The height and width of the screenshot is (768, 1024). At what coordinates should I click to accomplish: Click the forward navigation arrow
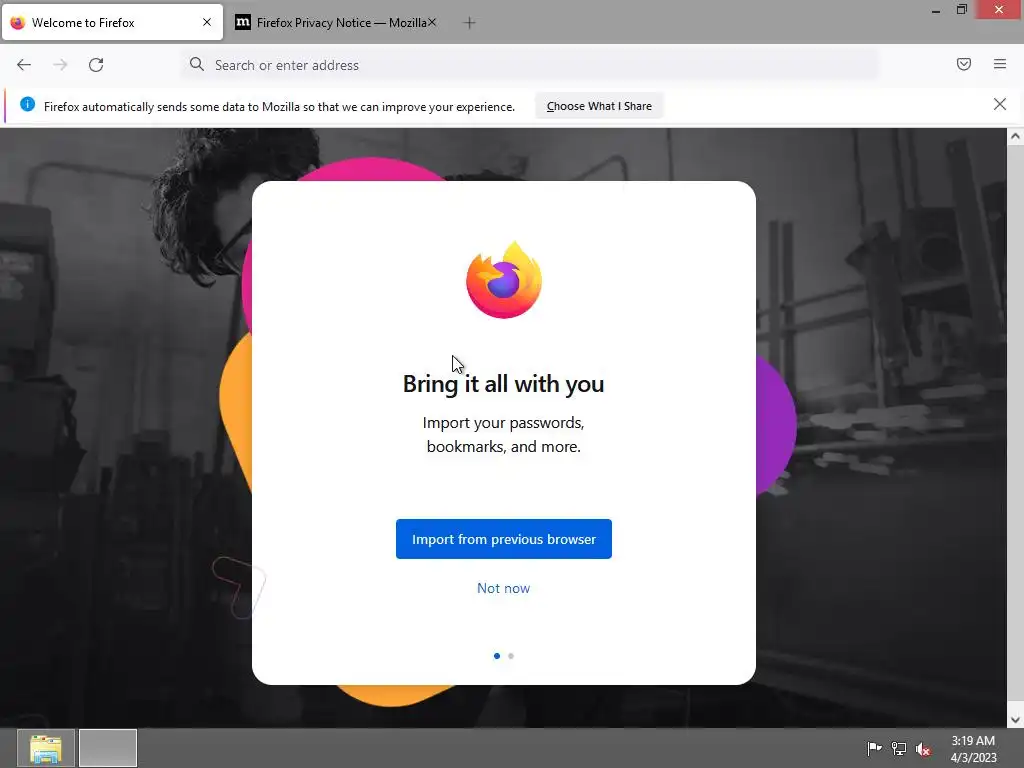click(x=60, y=65)
